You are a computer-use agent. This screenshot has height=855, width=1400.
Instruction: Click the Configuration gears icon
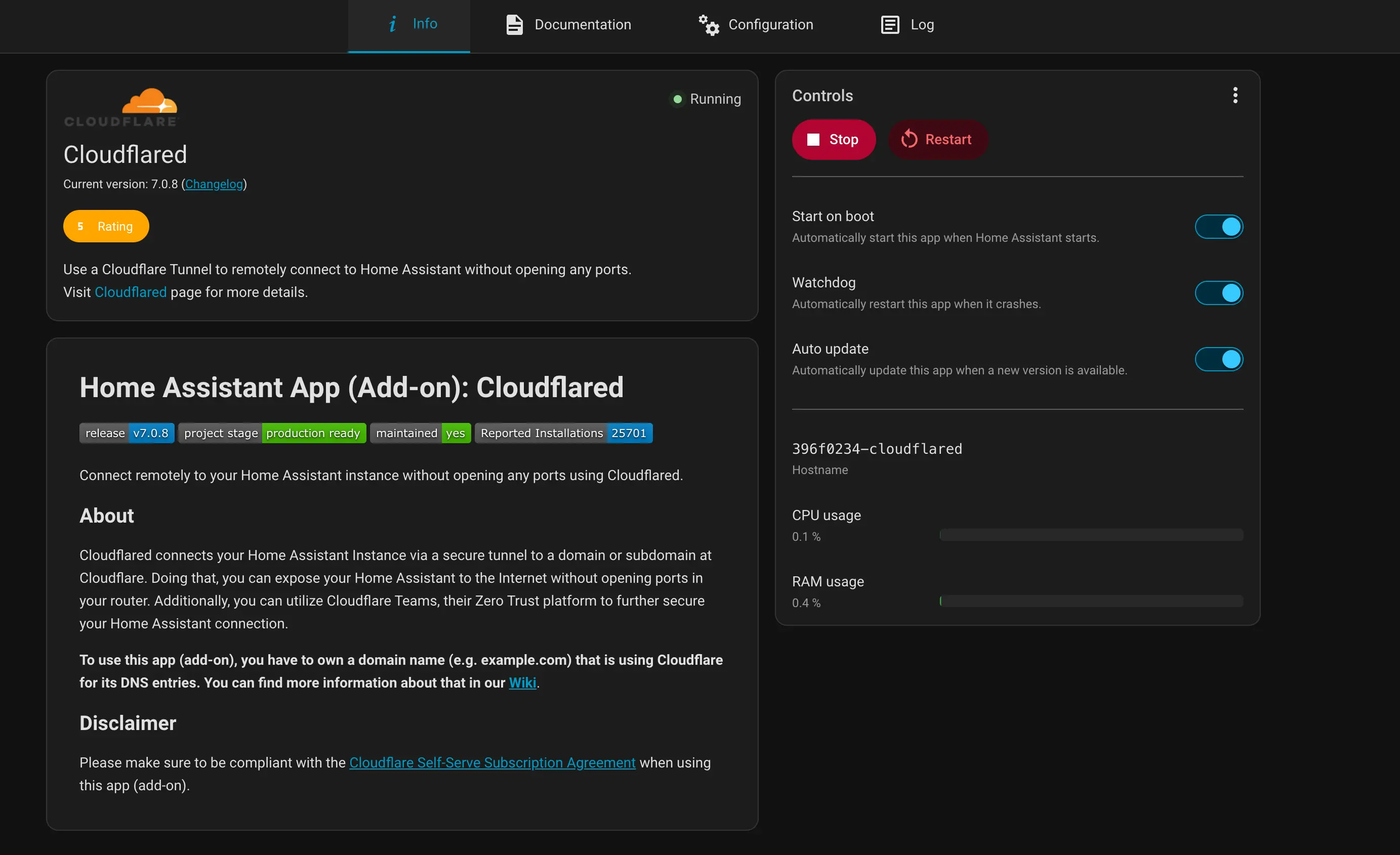click(x=709, y=25)
